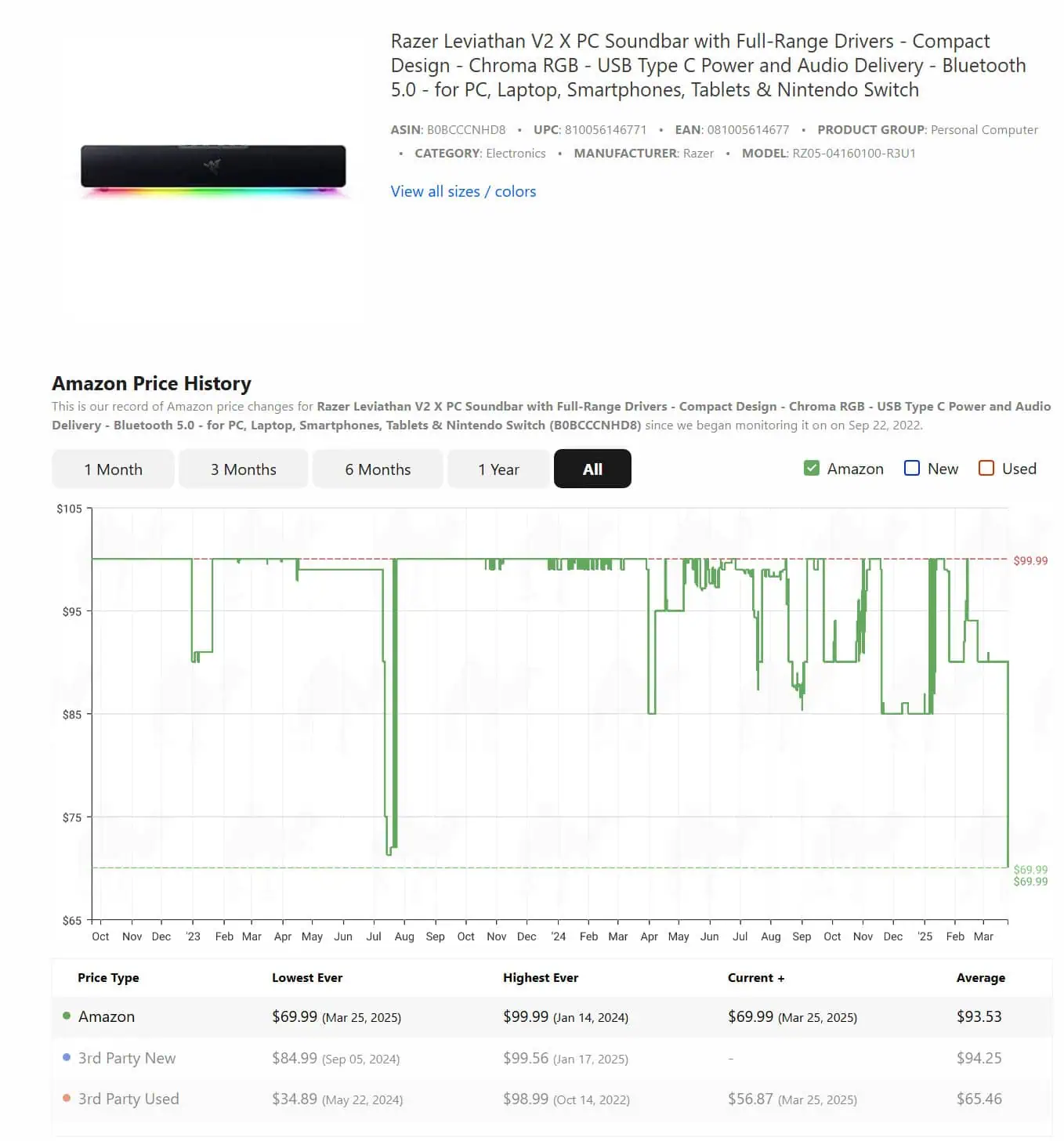The height and width of the screenshot is (1141, 1064).
Task: Click the Price Type column header
Action: point(108,978)
